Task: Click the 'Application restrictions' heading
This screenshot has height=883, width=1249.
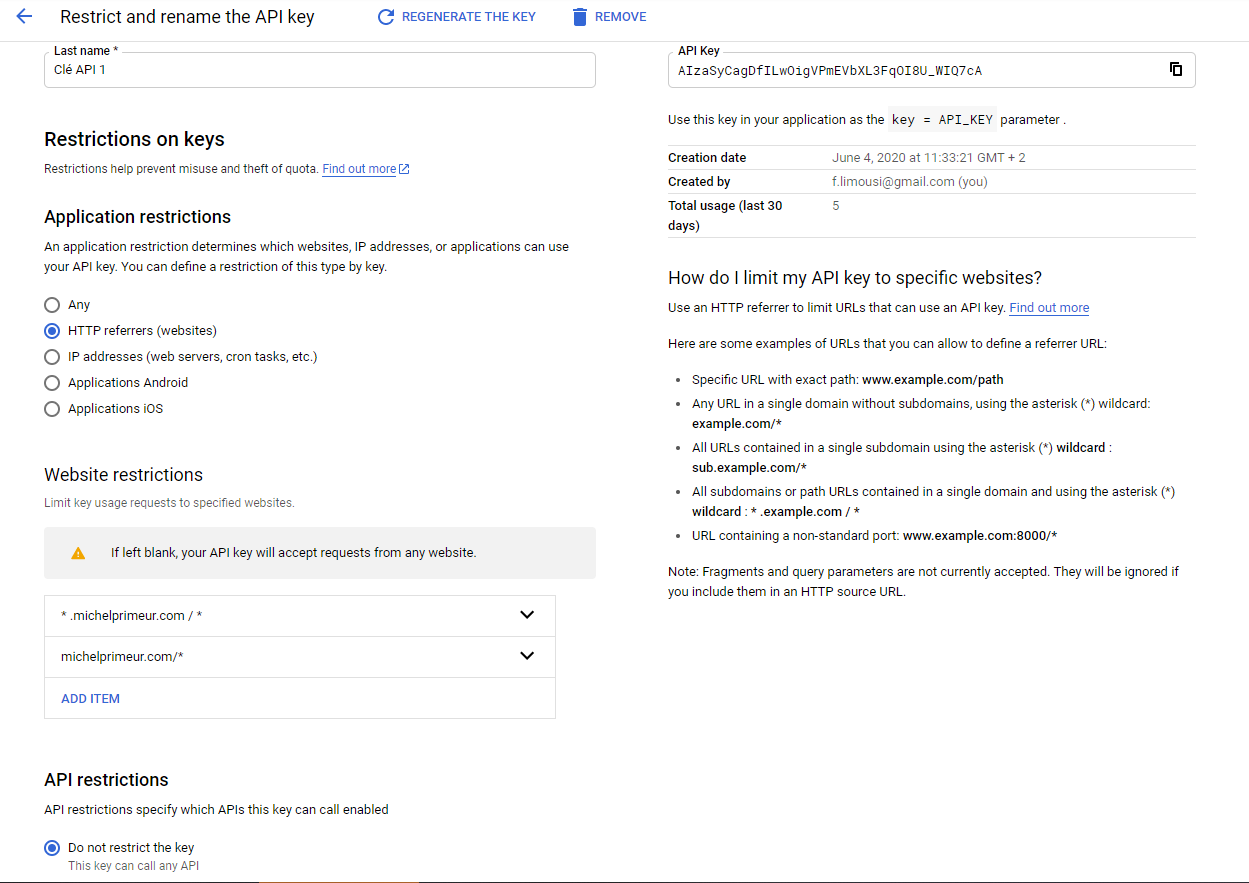Action: pos(138,217)
